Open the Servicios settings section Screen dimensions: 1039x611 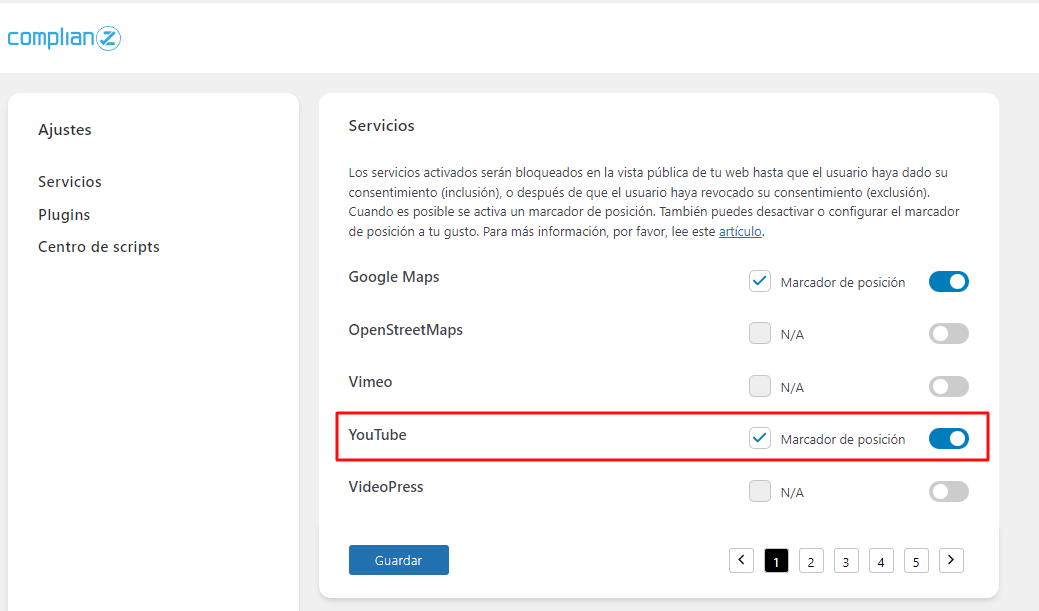[x=70, y=182]
